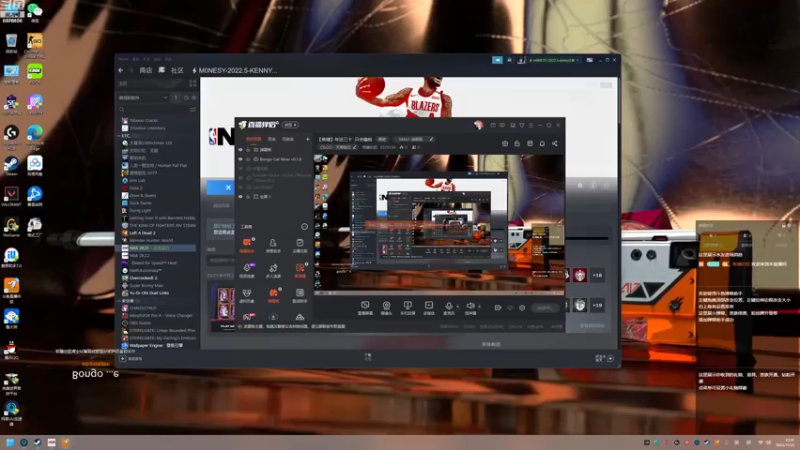
Task: Click the start live streaming pill button
Action: (x=544, y=308)
